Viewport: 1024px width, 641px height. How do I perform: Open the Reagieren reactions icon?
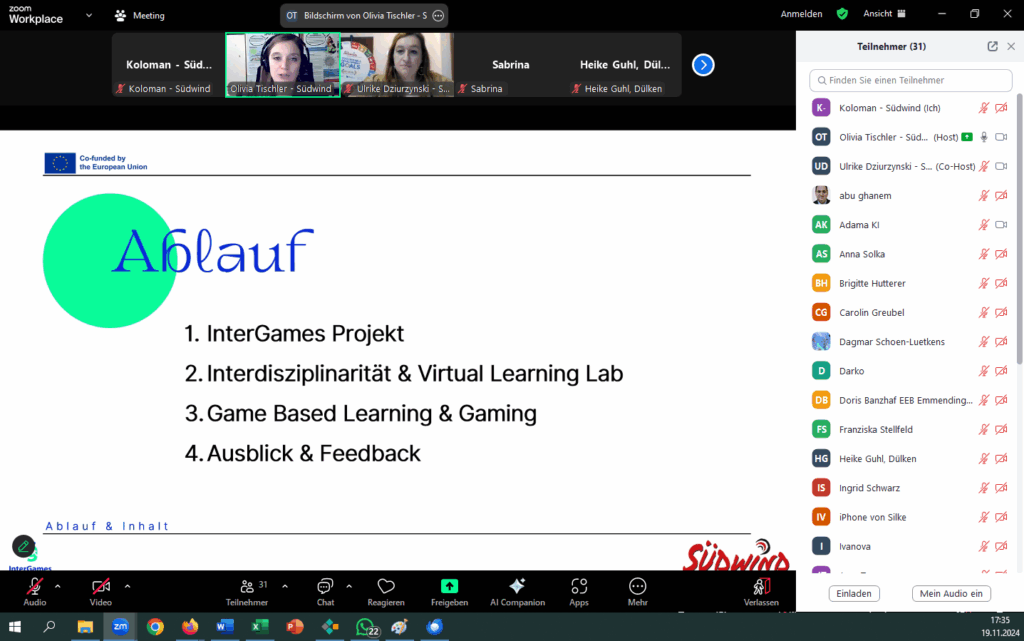tap(386, 587)
